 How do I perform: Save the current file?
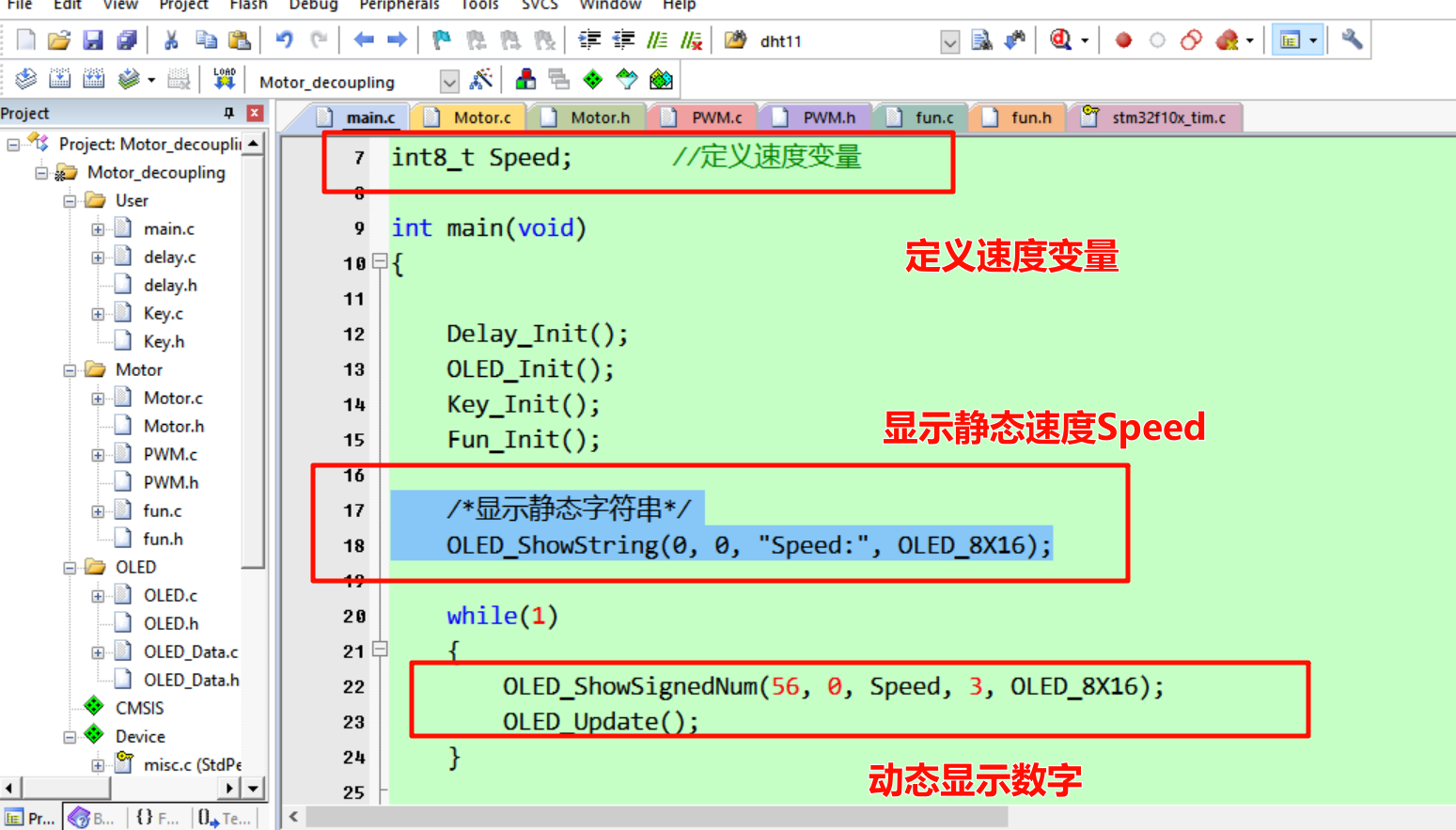coord(92,40)
